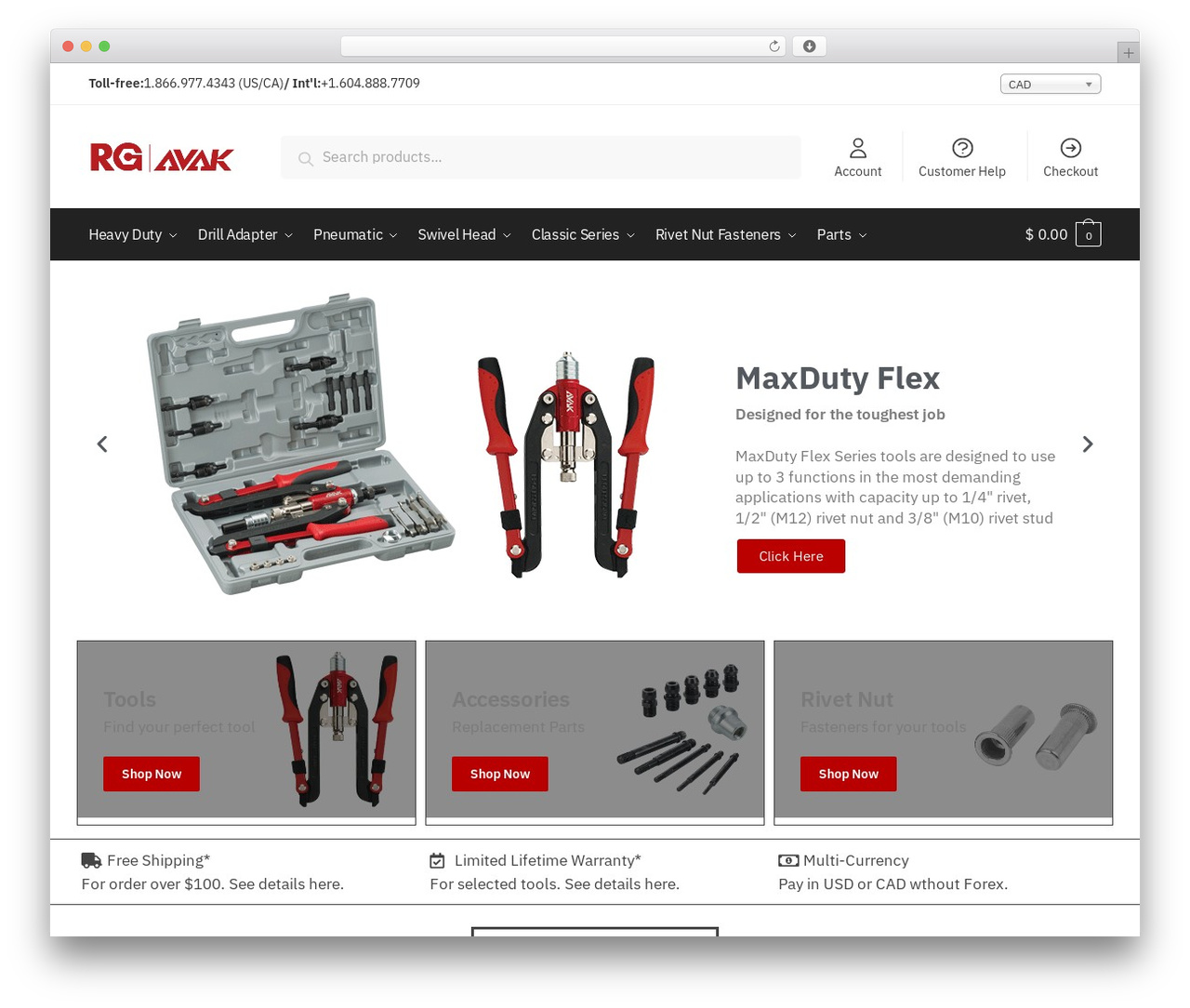Click the Multi-Currency money icon
Screen dimensions: 1190x1008
tap(788, 861)
